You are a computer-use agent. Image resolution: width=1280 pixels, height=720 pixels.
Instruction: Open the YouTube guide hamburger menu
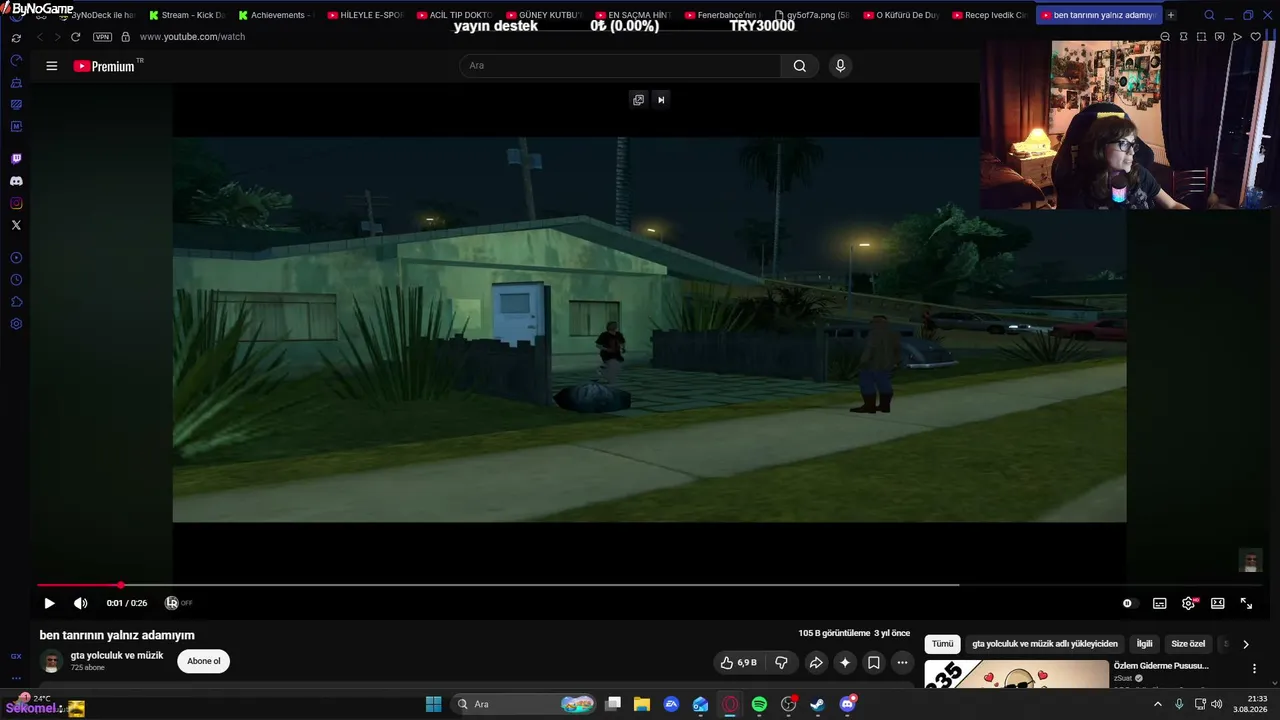coord(52,66)
